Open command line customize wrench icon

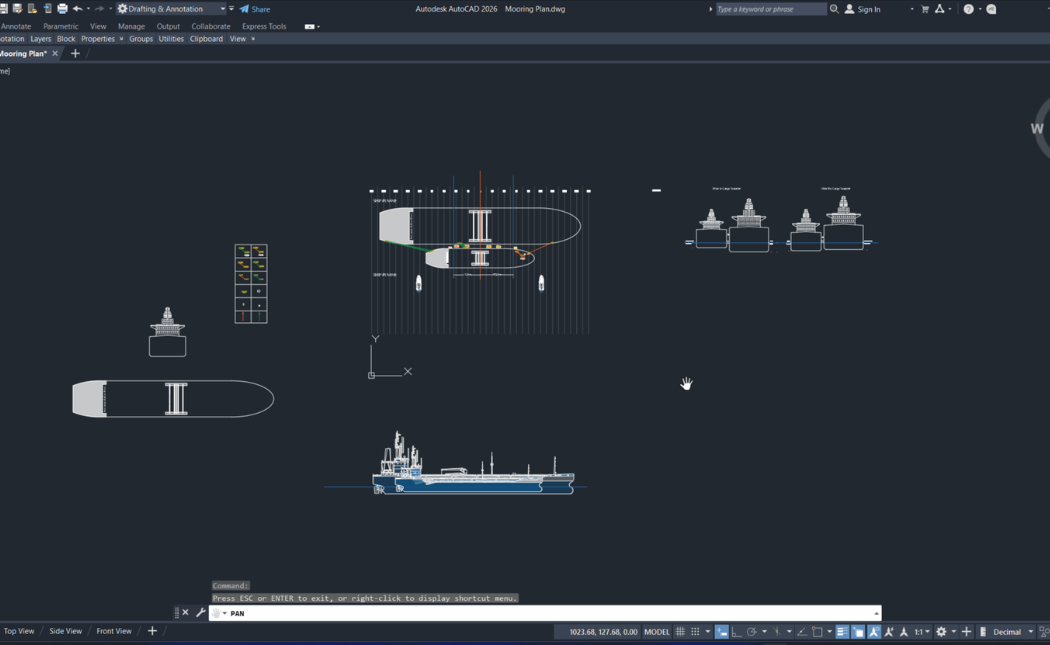(x=200, y=613)
